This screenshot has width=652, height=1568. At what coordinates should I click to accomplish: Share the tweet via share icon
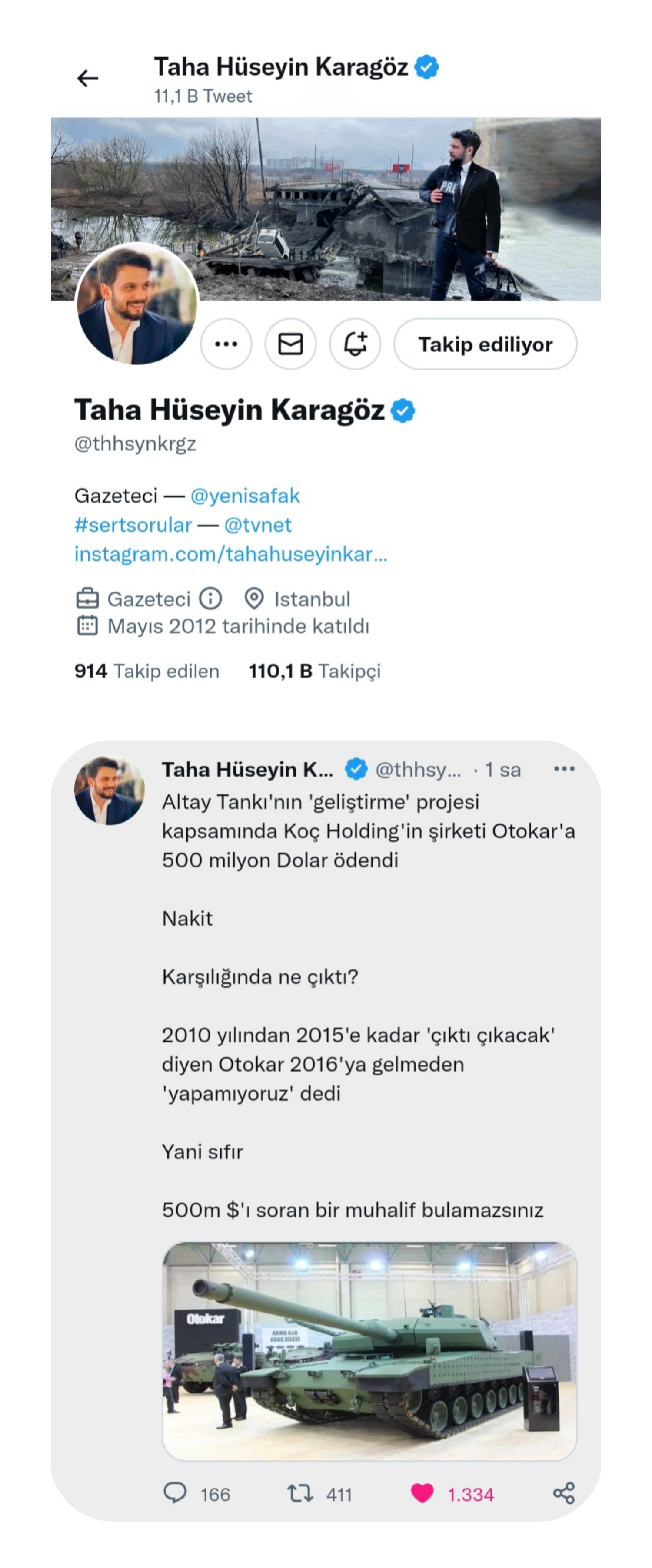click(564, 1493)
